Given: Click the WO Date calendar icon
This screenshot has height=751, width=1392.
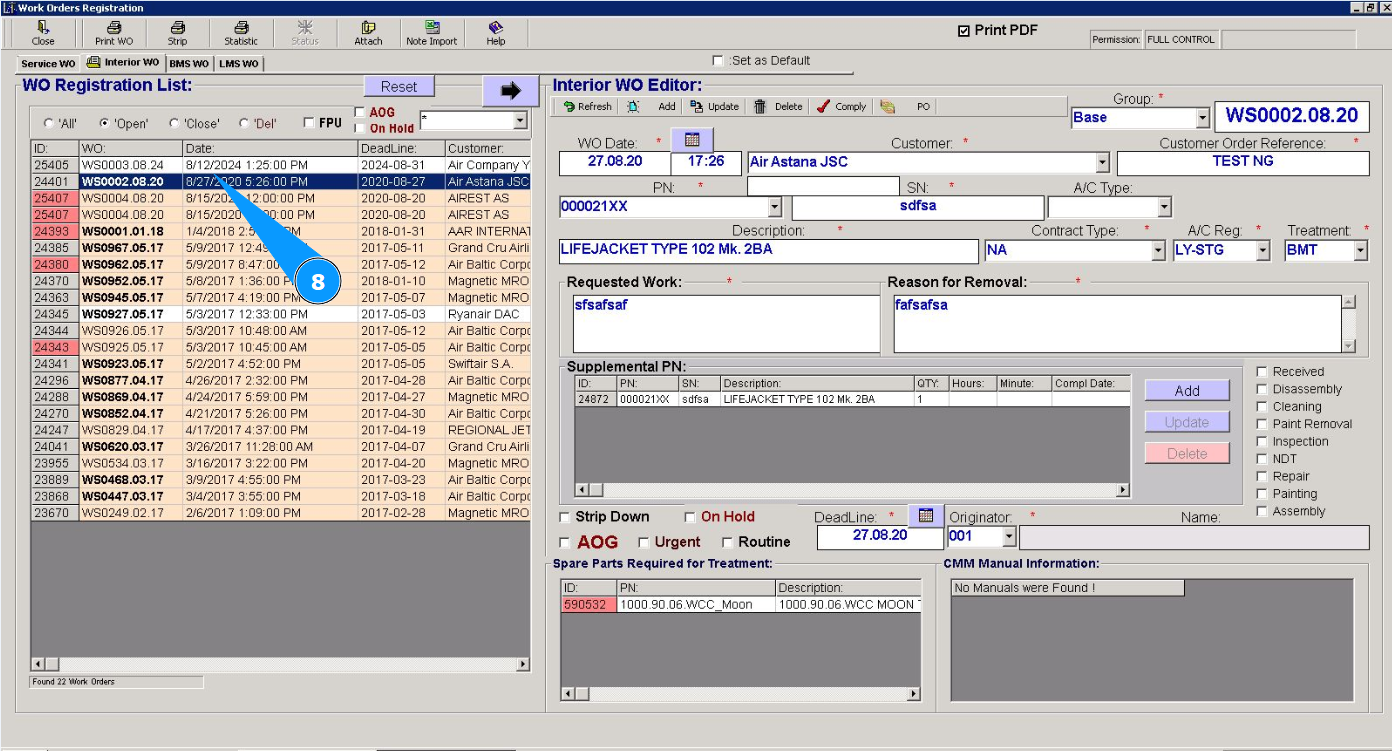Looking at the screenshot, I should 692,140.
